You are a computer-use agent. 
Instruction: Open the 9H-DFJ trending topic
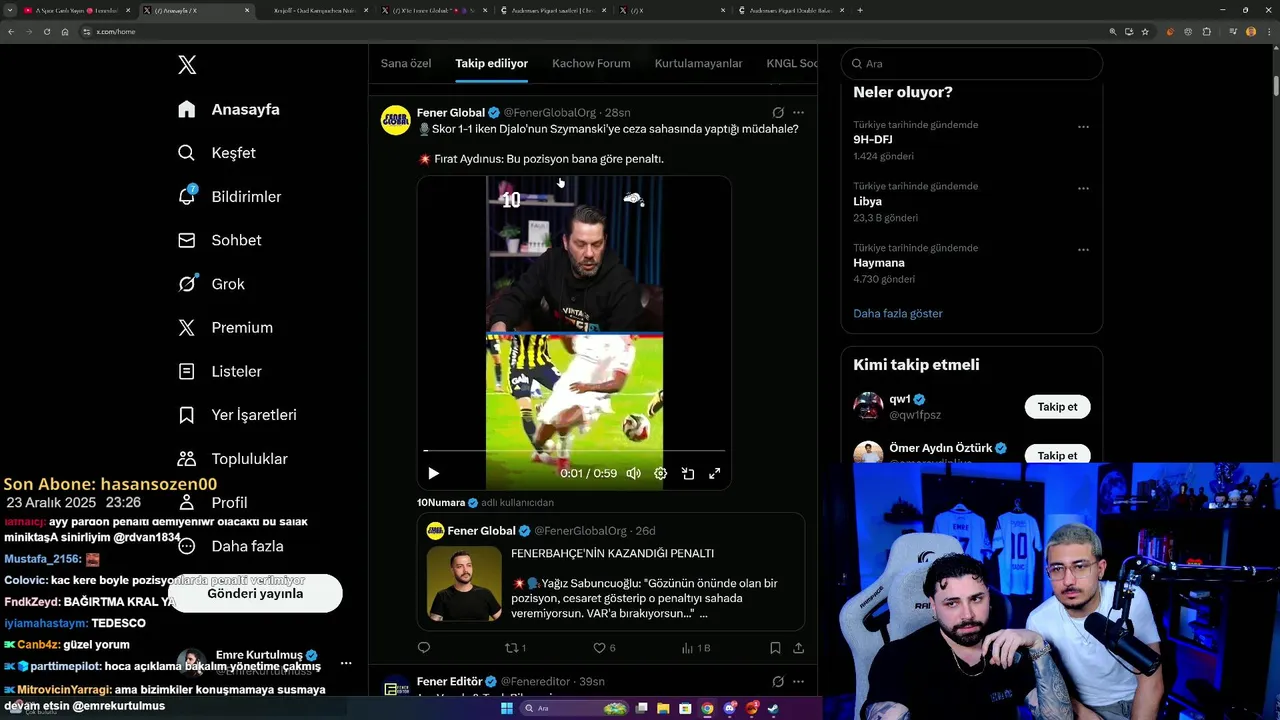click(x=872, y=140)
